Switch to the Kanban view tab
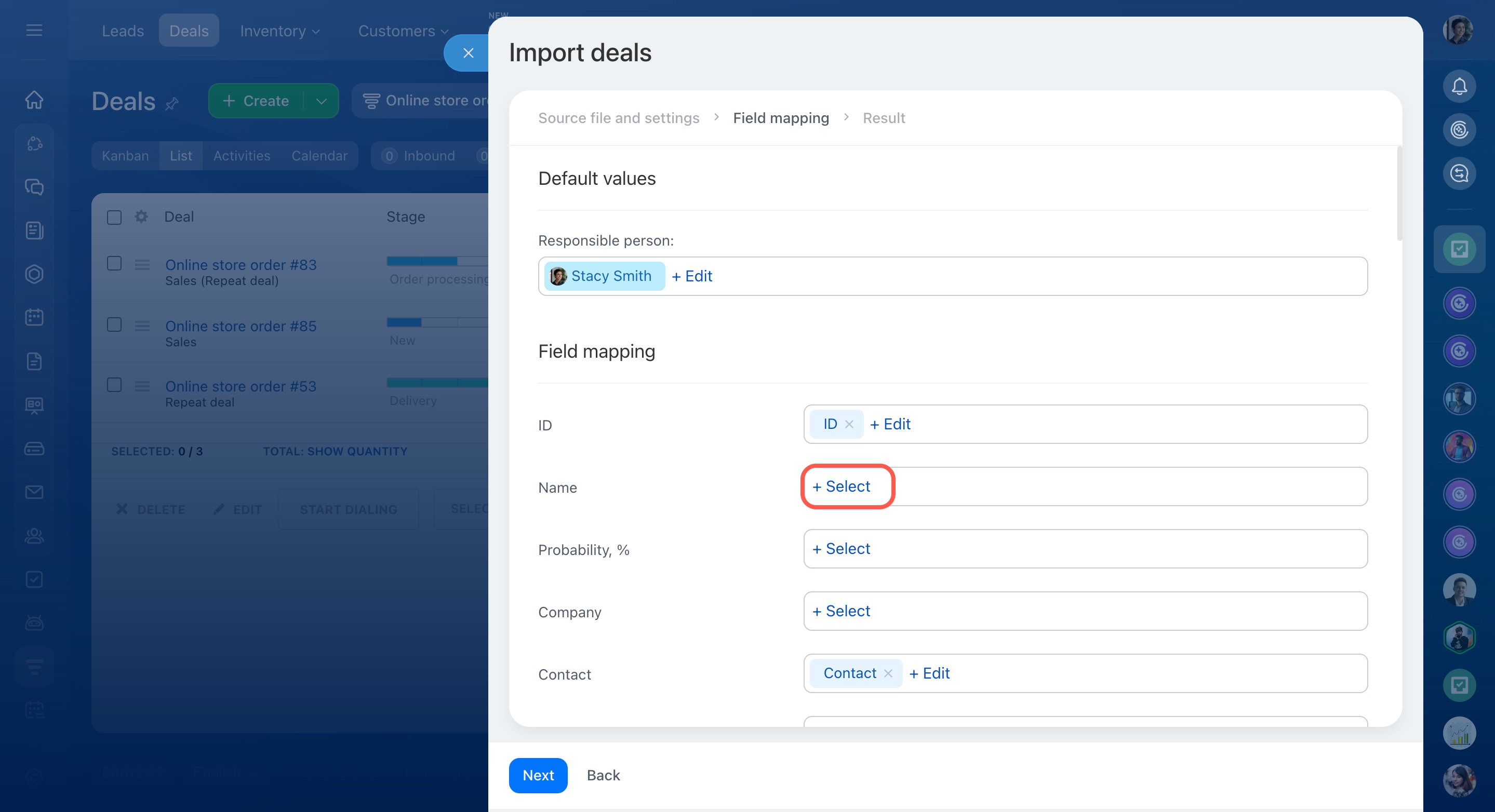The height and width of the screenshot is (812, 1495). click(x=125, y=156)
